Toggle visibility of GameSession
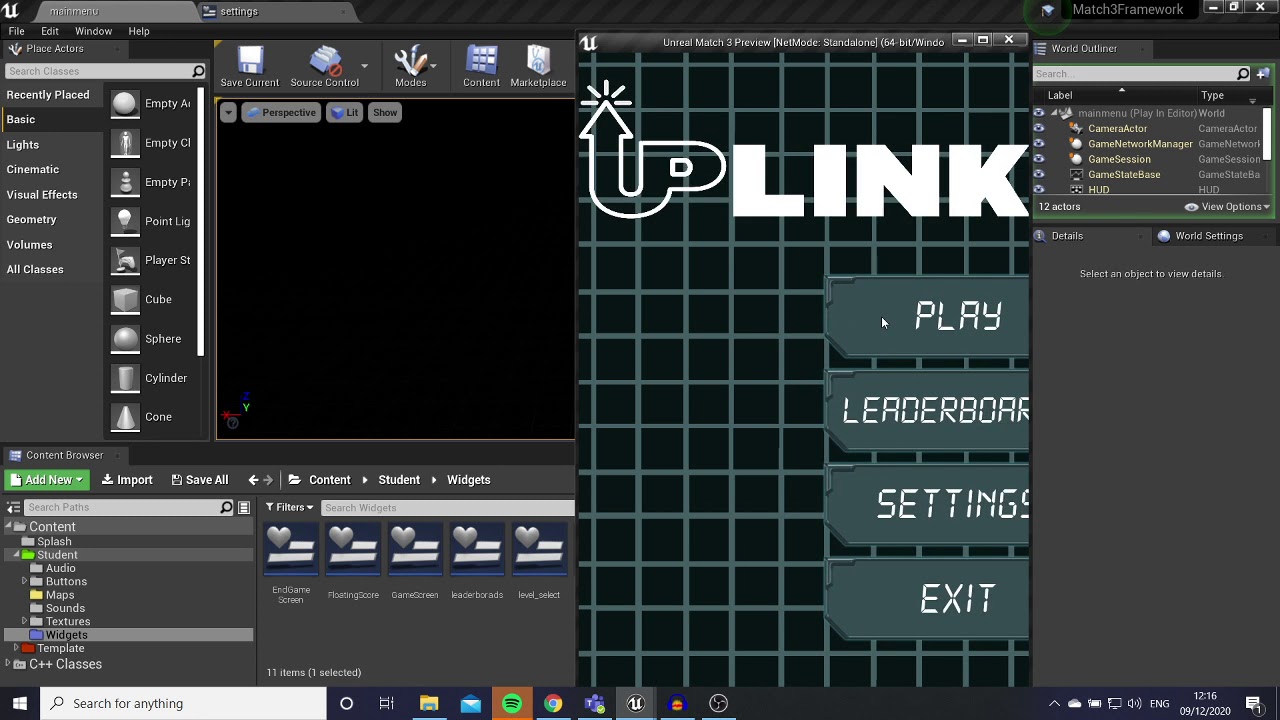Viewport: 1280px width, 720px height. click(x=1039, y=159)
